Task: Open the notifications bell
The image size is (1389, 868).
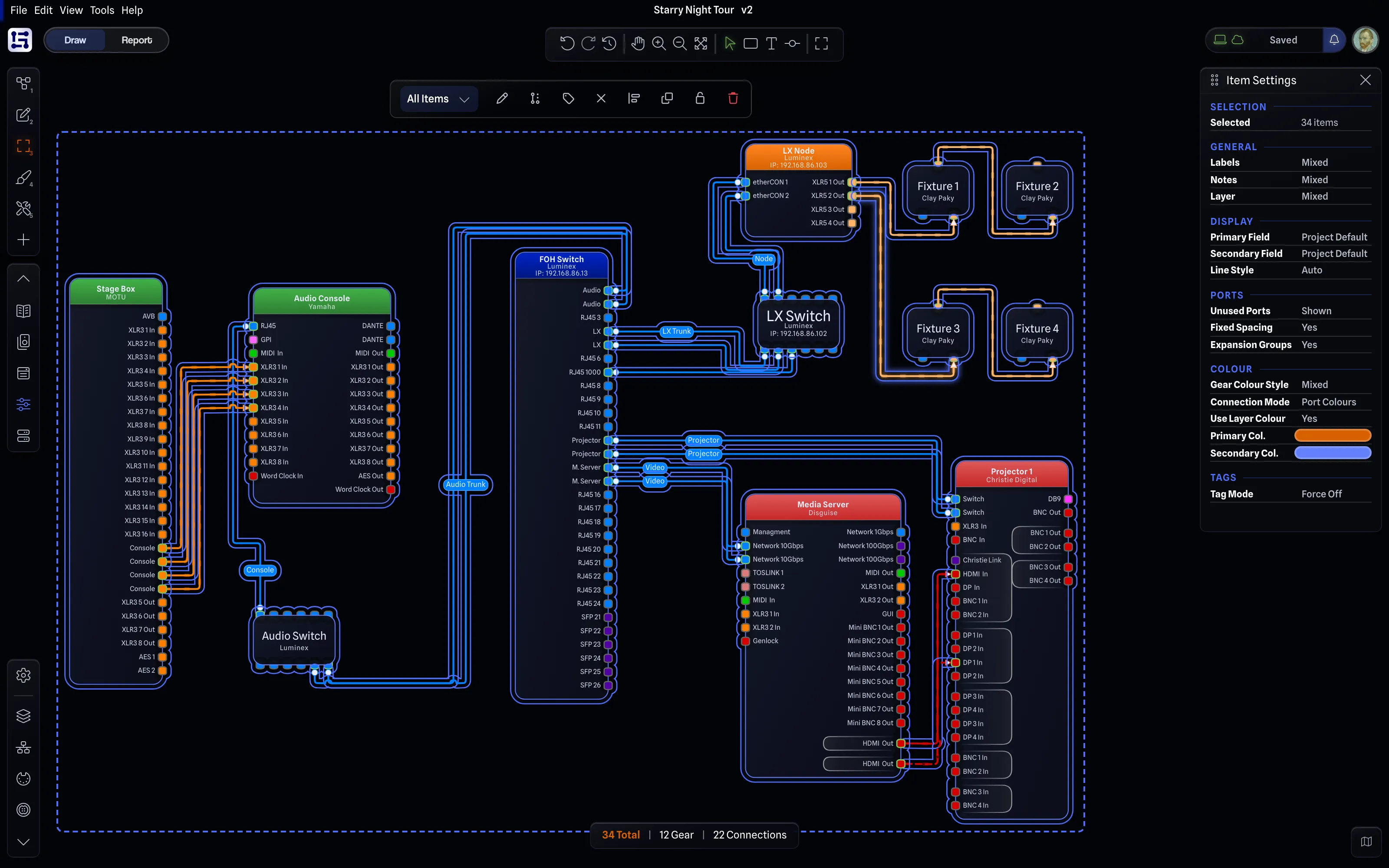Action: click(1334, 40)
